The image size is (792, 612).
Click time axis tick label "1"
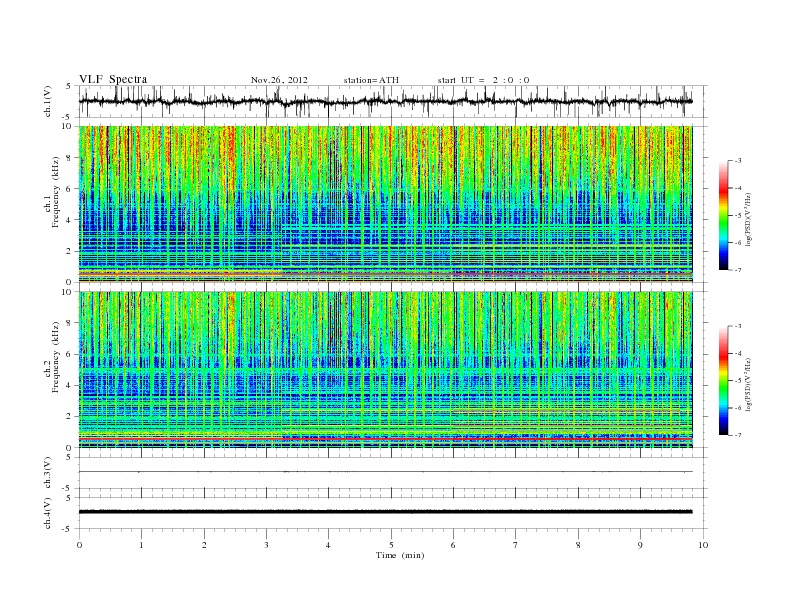pyautogui.click(x=142, y=545)
